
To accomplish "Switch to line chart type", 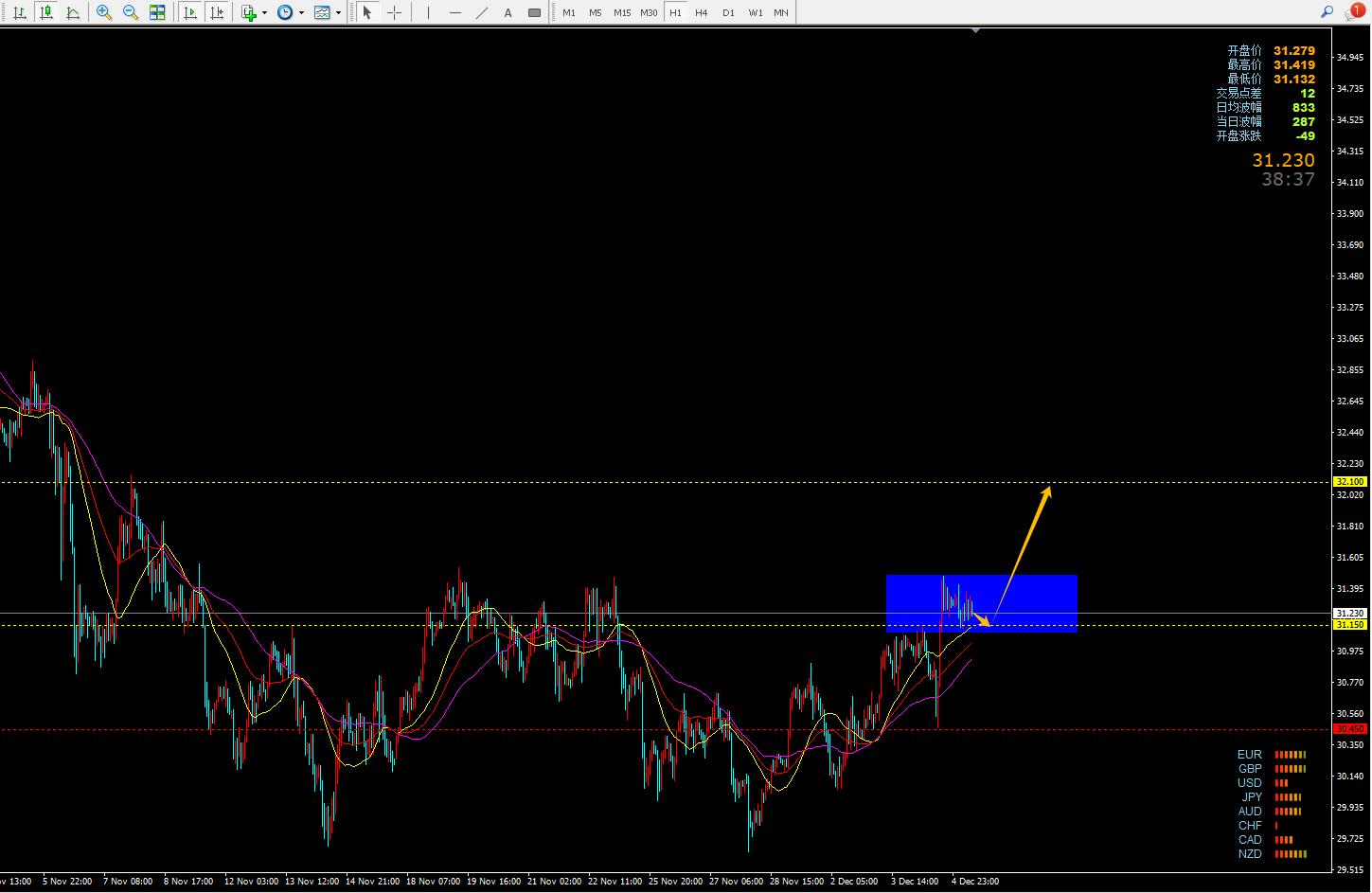I will pyautogui.click(x=72, y=12).
